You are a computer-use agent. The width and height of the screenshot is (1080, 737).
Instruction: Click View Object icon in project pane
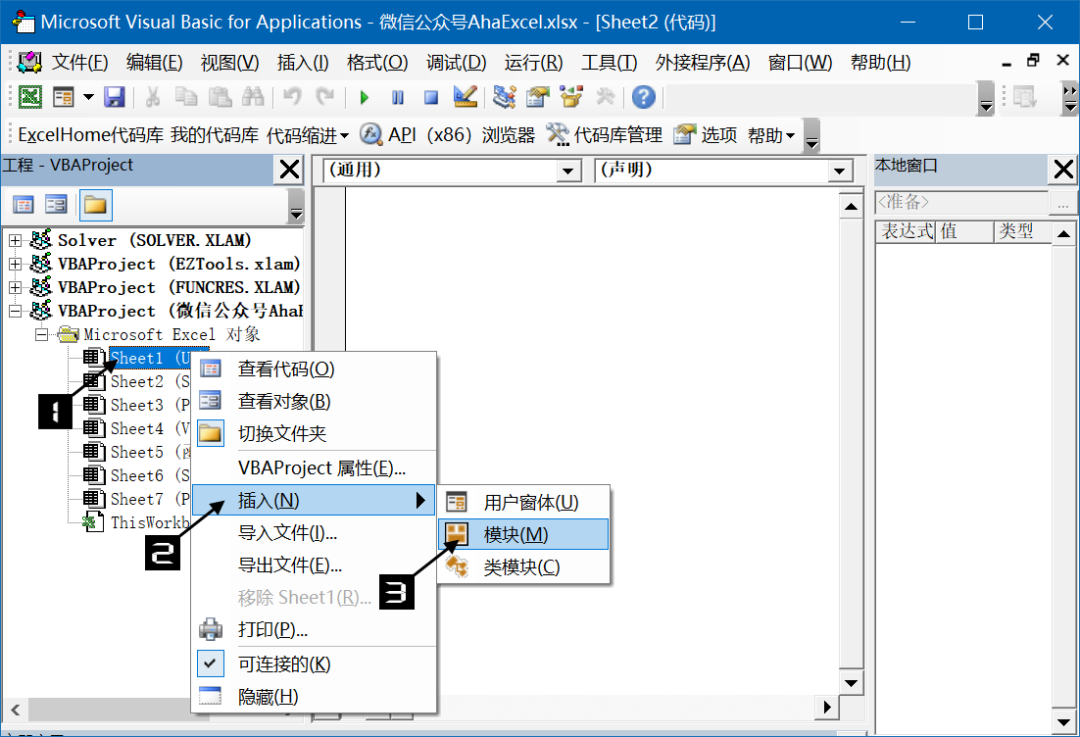56,205
